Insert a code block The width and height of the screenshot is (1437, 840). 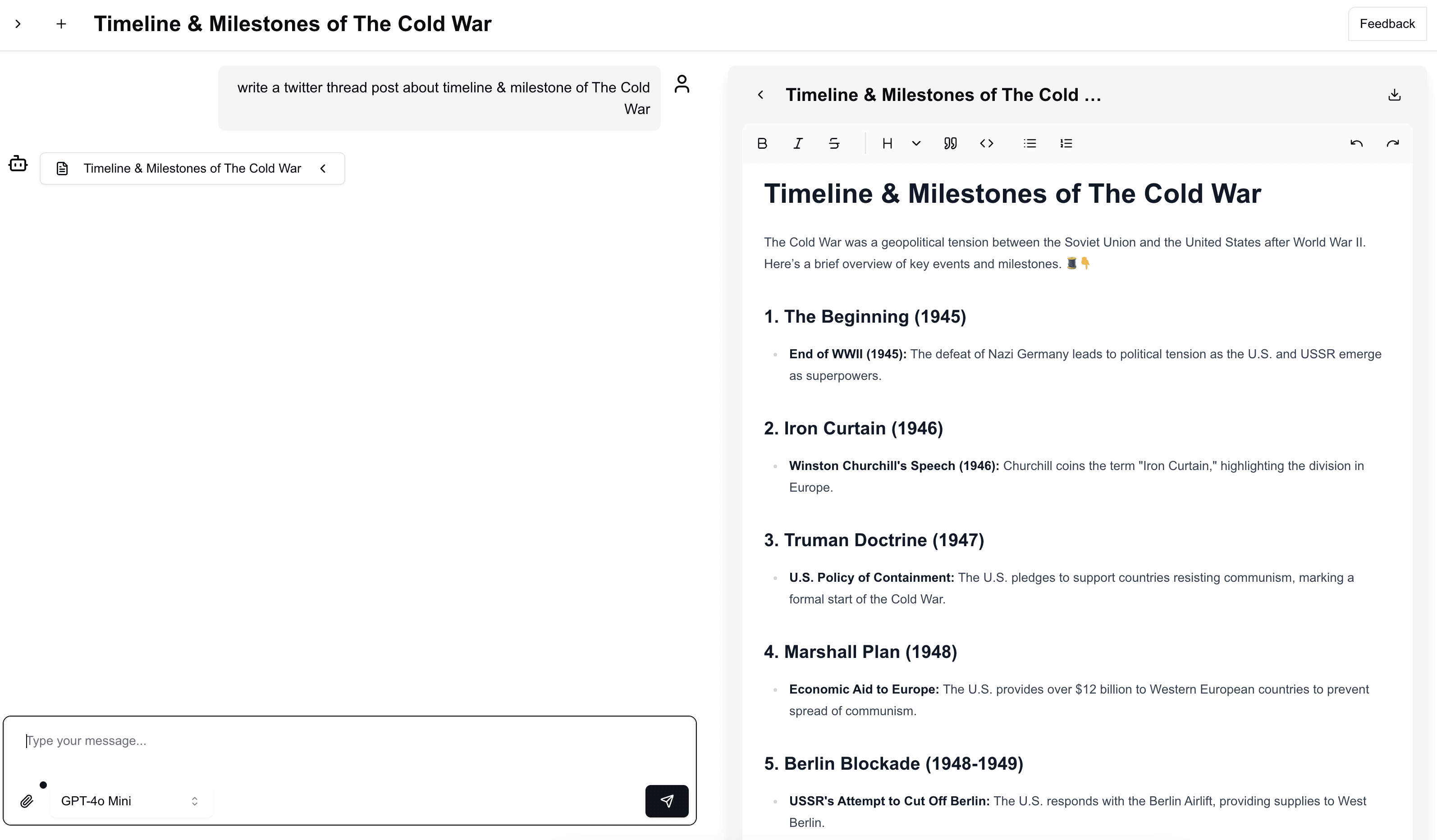point(987,144)
